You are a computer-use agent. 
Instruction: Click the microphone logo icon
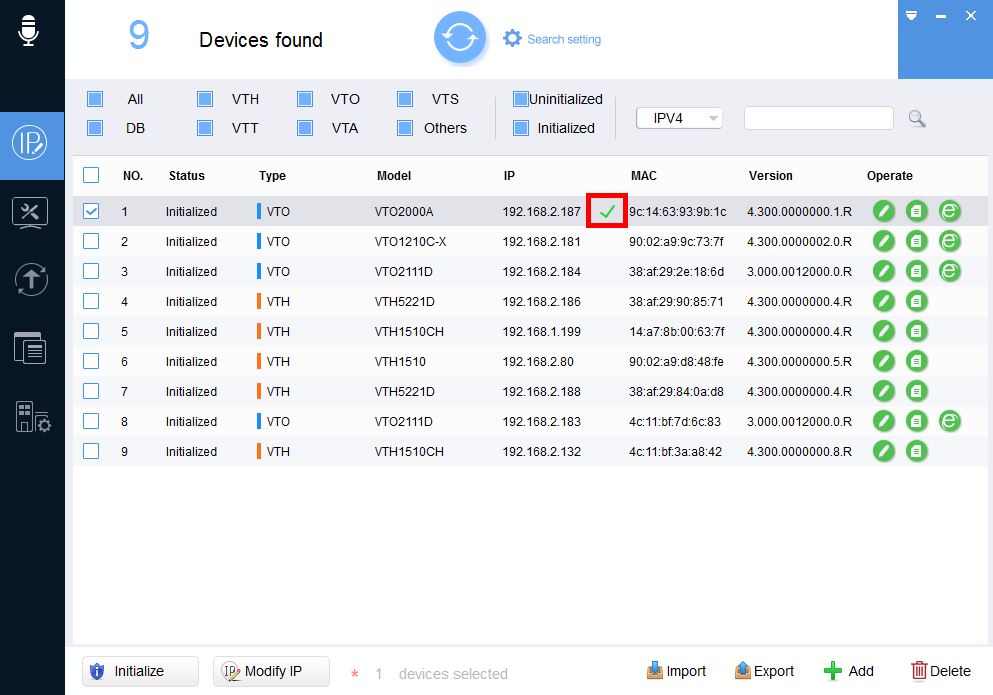pos(28,30)
